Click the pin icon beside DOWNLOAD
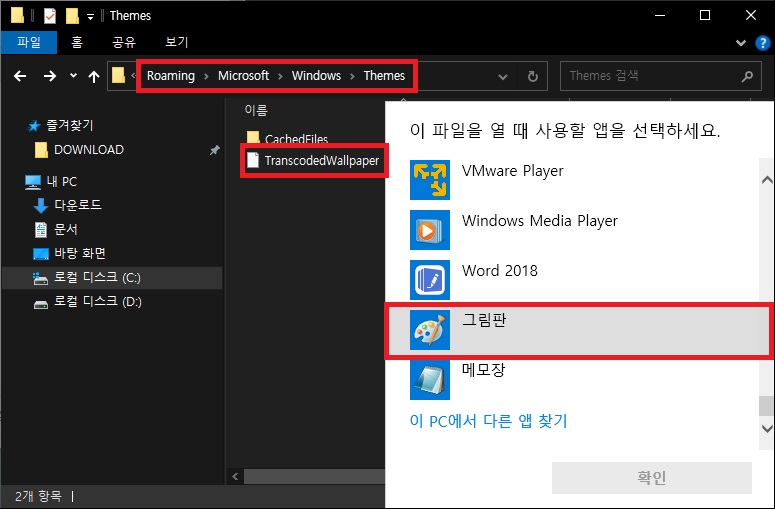This screenshot has height=509, width=775. point(215,150)
